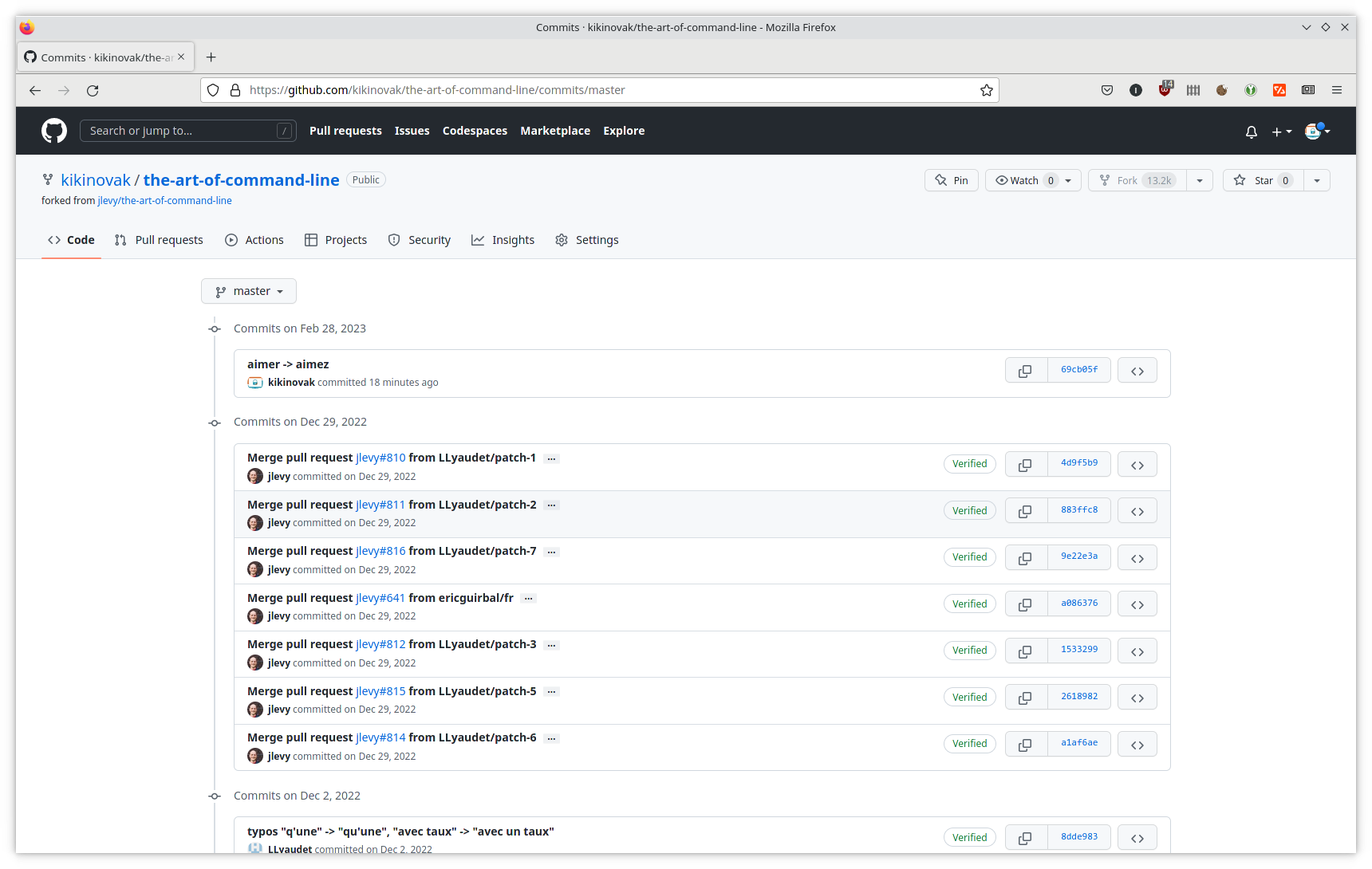This screenshot has height=869, width=1372.
Task: Open Firefox application hamburger menu
Action: tap(1336, 90)
